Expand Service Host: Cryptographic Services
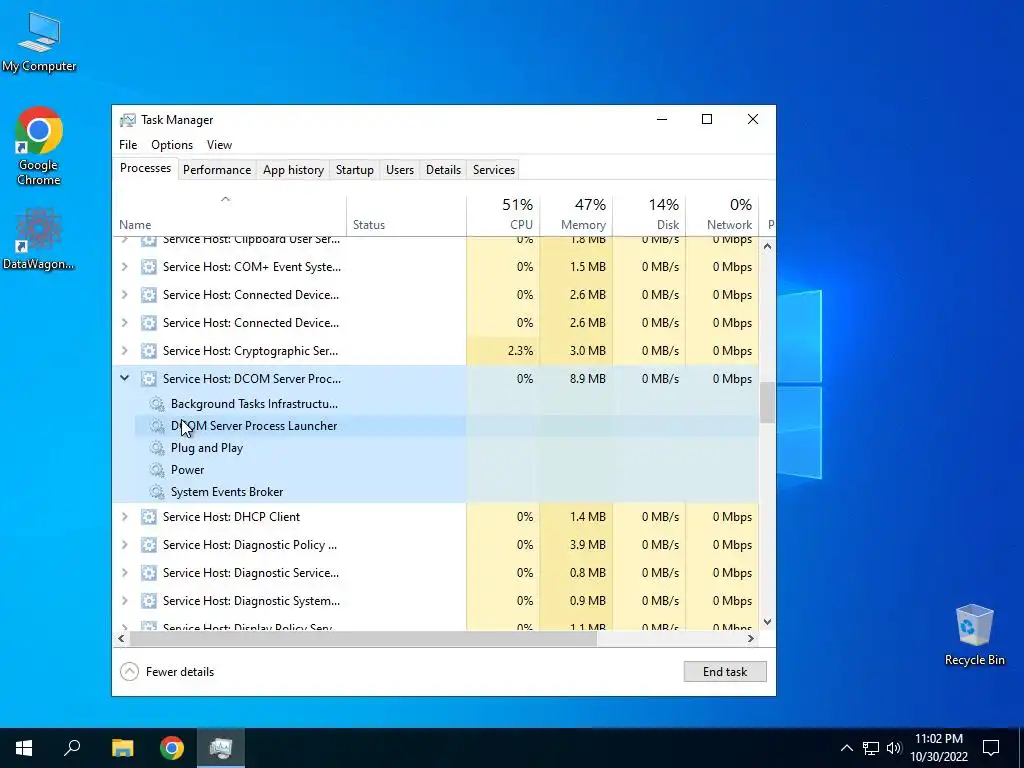1024x768 pixels. 125,351
